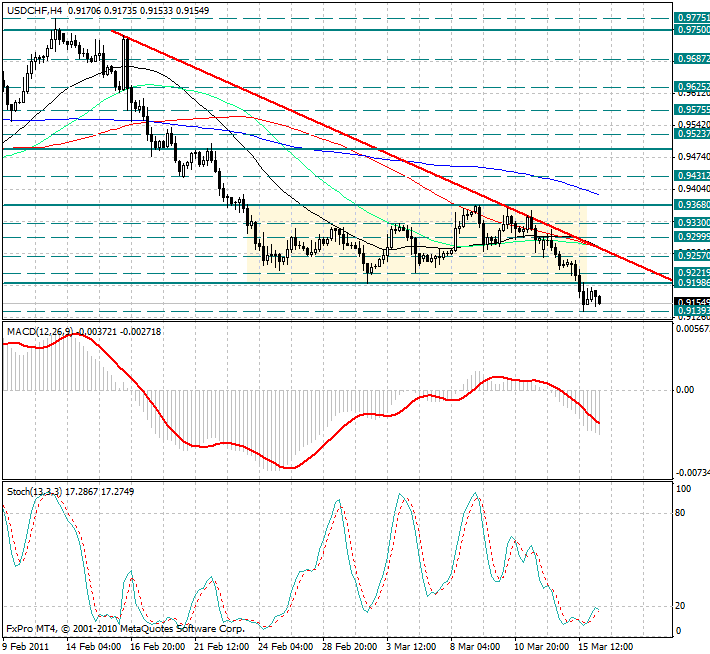710x654 pixels.
Task: Click the 0.9431 price level label
Action: [x=692, y=175]
